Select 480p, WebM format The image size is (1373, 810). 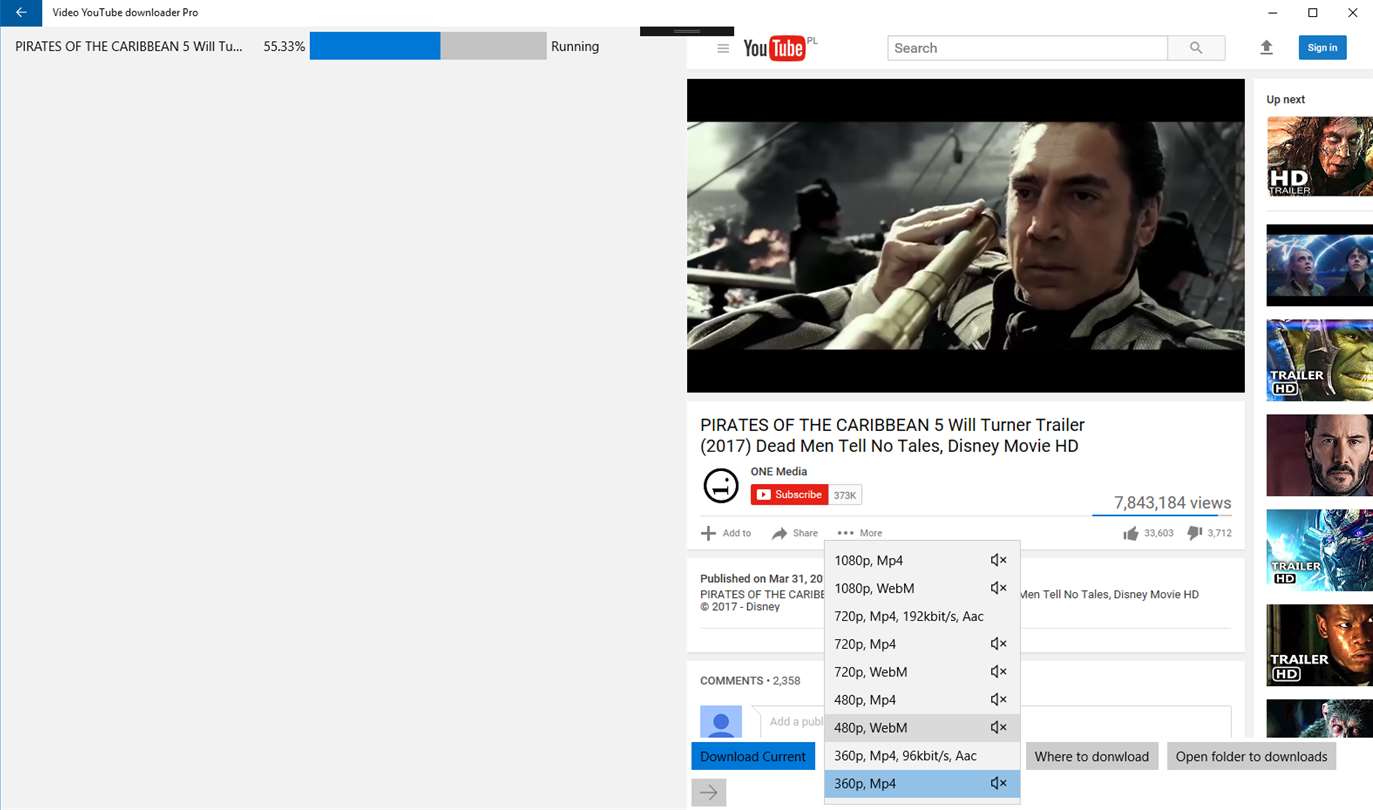click(x=922, y=728)
